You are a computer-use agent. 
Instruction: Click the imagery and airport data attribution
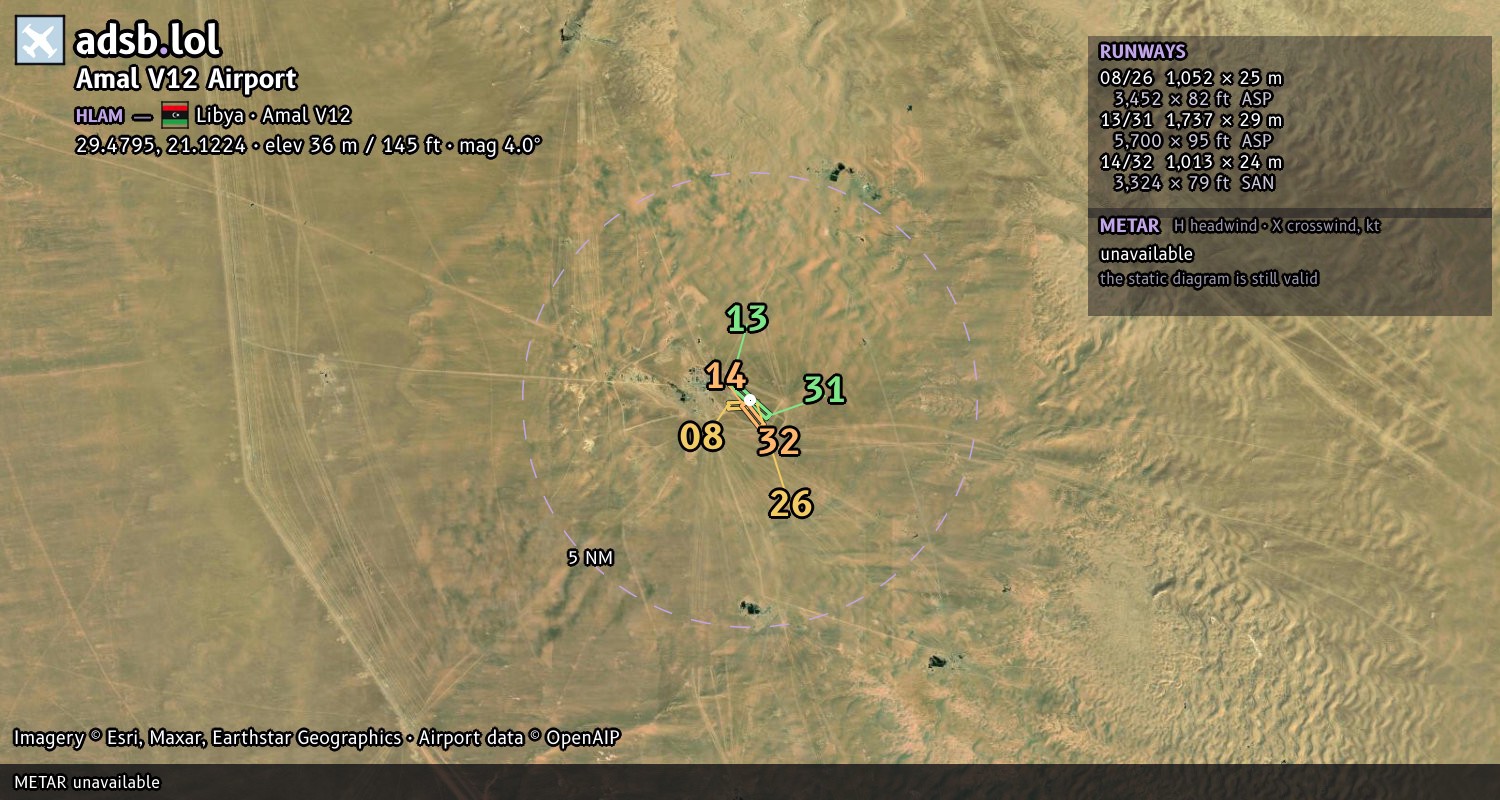(317, 738)
